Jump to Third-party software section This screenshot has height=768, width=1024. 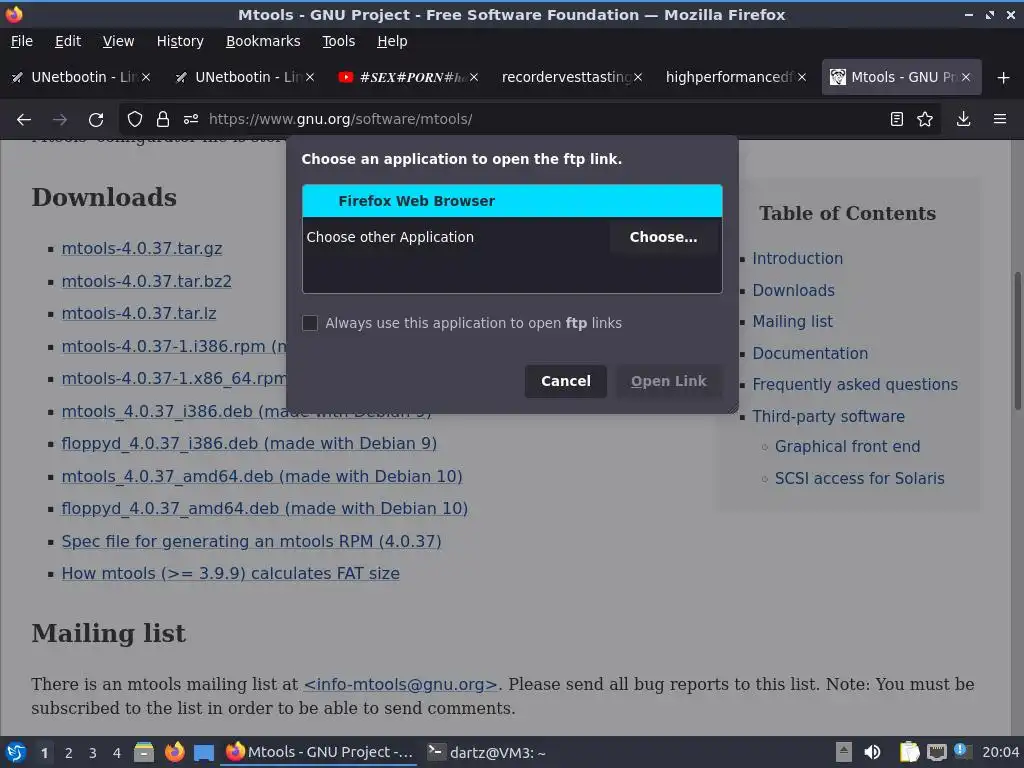point(828,417)
